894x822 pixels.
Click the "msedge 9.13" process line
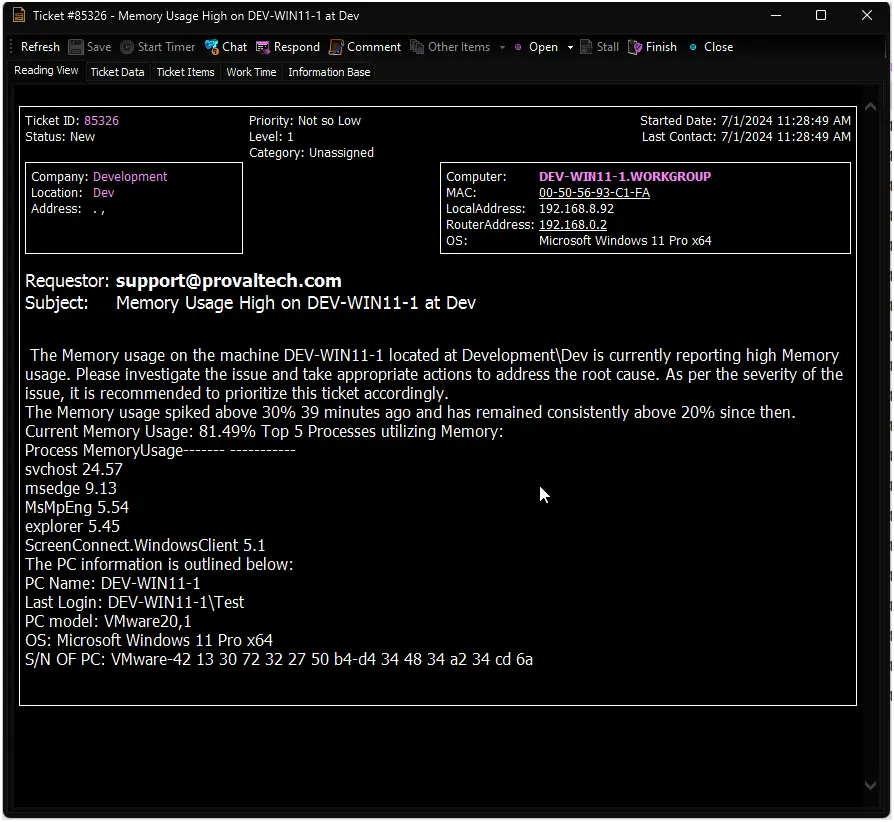(71, 489)
